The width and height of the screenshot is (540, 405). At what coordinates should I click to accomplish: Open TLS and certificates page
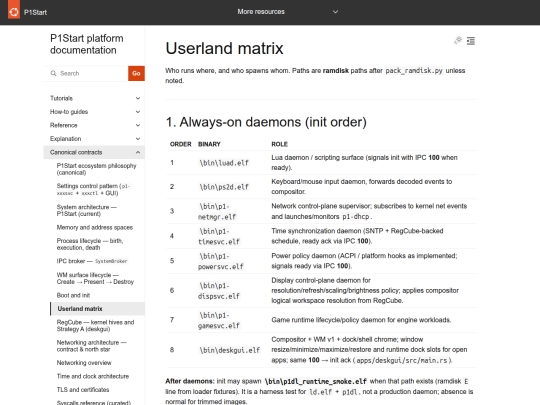coord(83,390)
